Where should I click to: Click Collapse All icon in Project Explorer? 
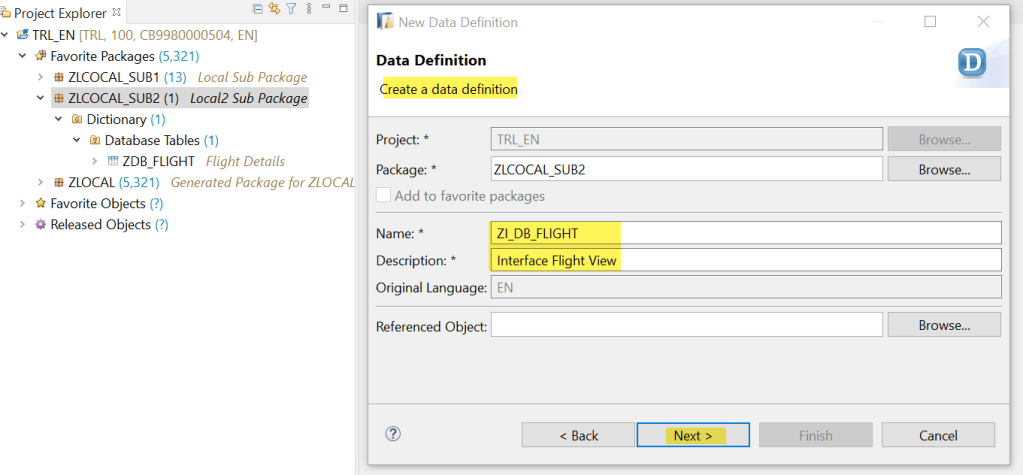click(258, 9)
